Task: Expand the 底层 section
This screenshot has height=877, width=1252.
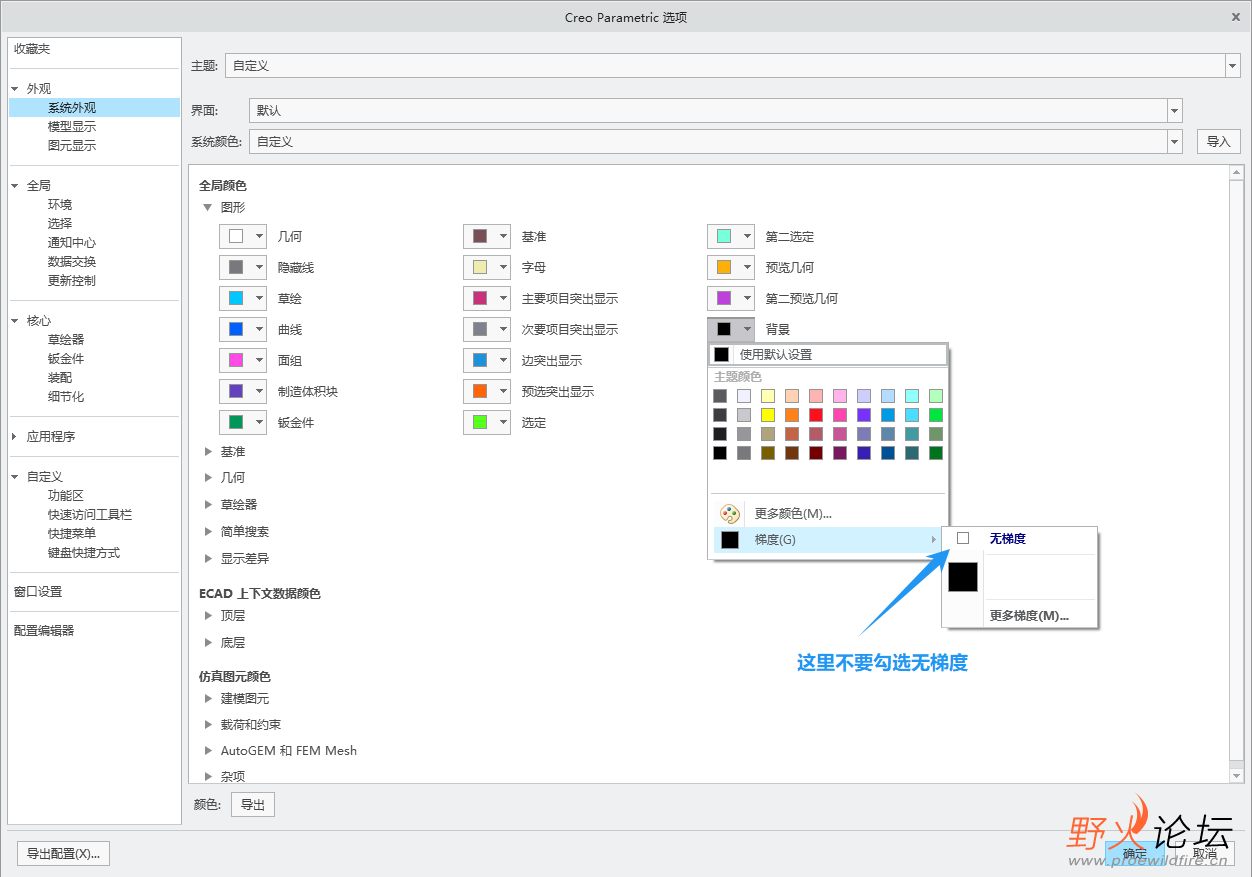Action: coord(208,643)
